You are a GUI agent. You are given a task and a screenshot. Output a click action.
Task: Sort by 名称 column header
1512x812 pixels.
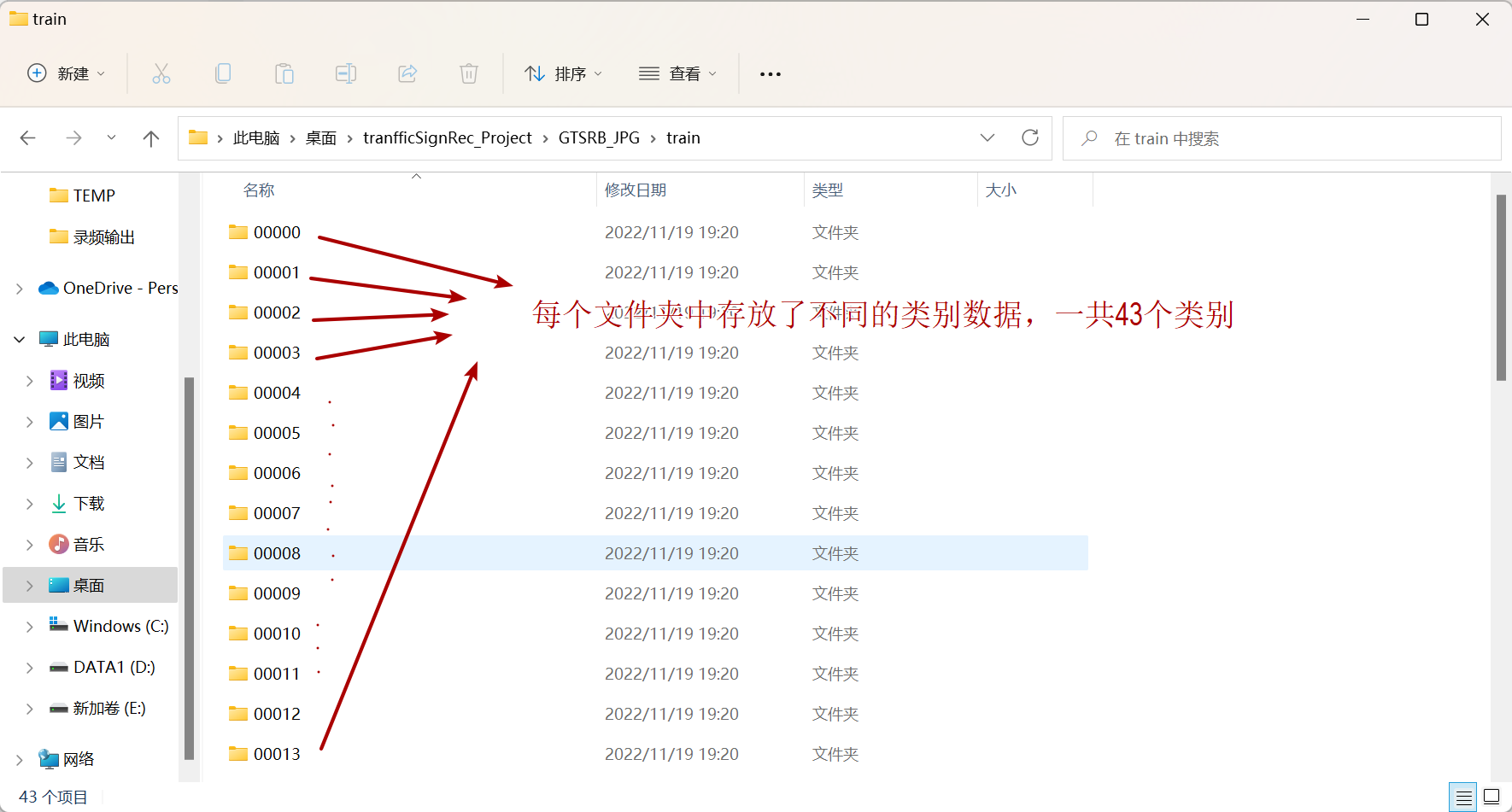259,190
